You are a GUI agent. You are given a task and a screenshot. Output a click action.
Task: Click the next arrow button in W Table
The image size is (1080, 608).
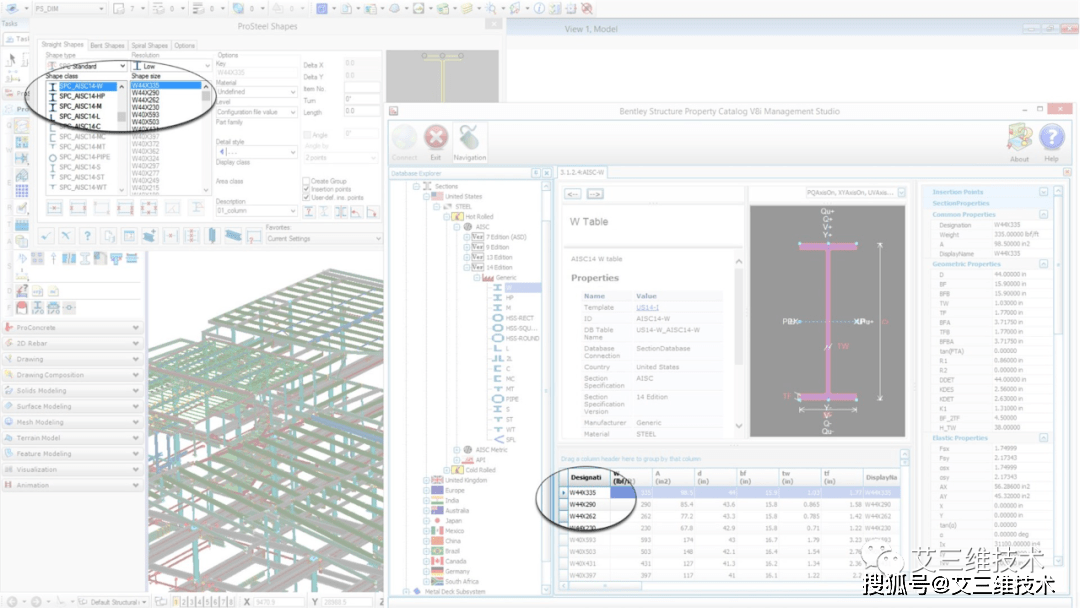click(x=594, y=194)
